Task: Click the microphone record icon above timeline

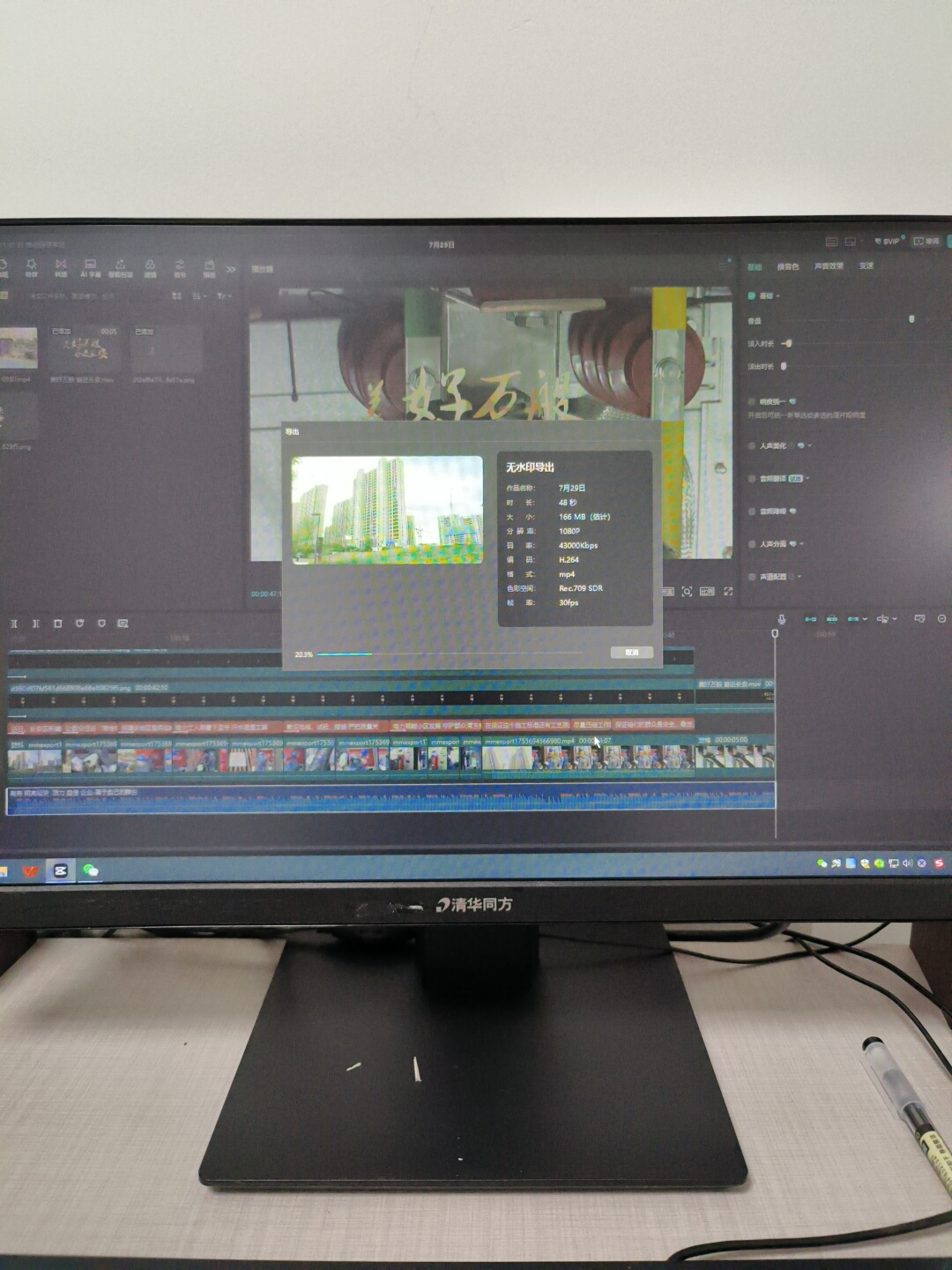Action: point(781,619)
